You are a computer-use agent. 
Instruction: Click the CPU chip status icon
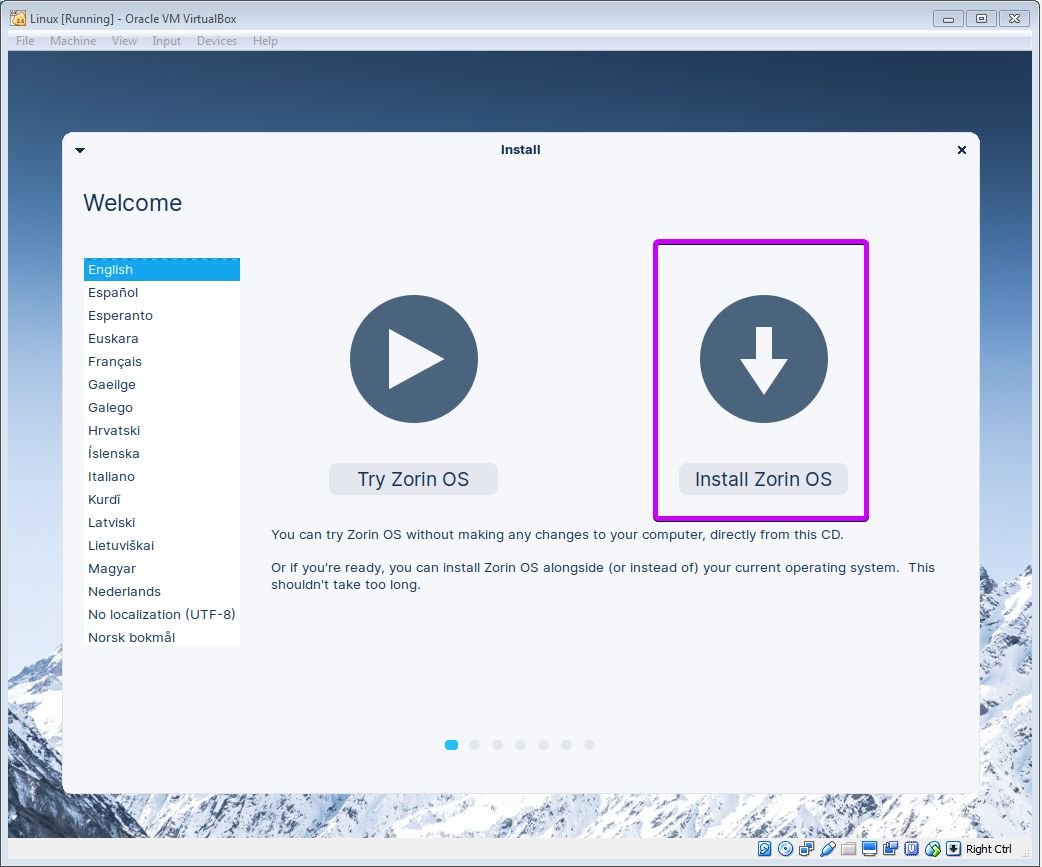coord(912,848)
